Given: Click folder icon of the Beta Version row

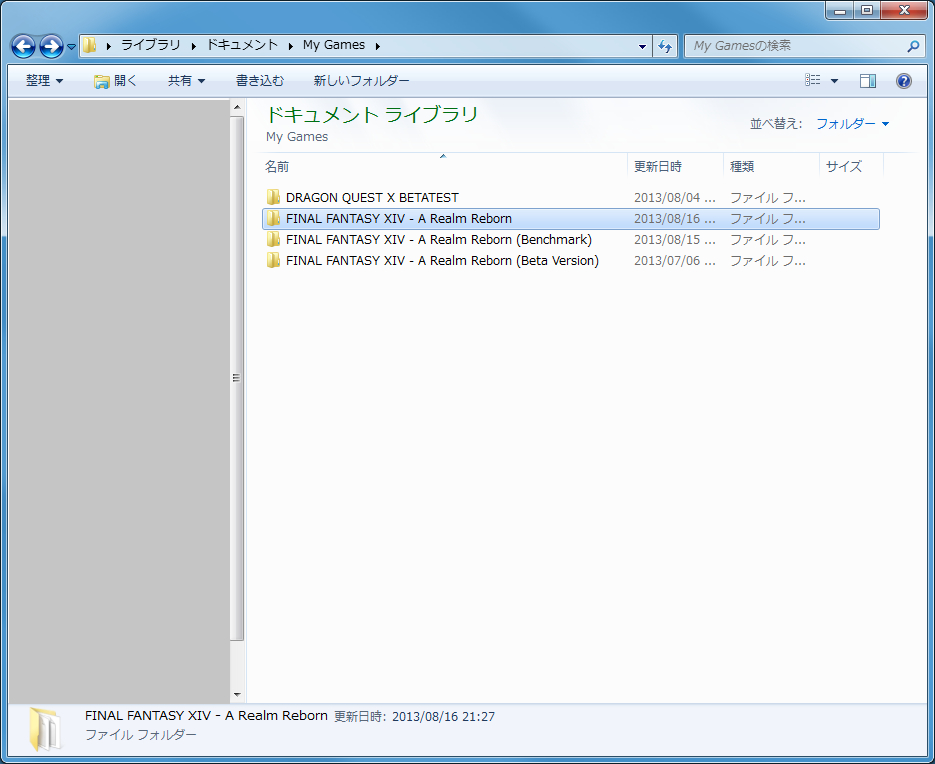Looking at the screenshot, I should (274, 260).
